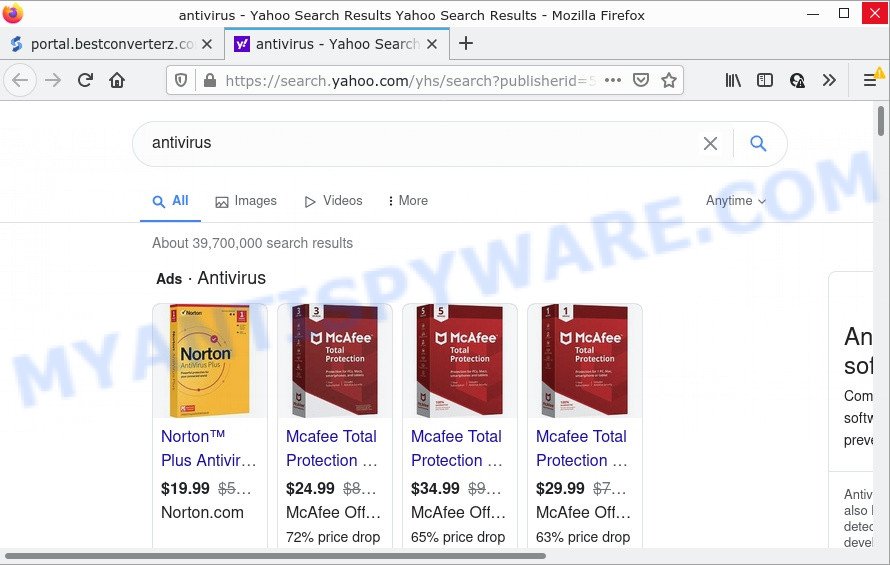Open the Library bookshelf icon
Viewport: 890px width, 565px height.
pos(733,81)
